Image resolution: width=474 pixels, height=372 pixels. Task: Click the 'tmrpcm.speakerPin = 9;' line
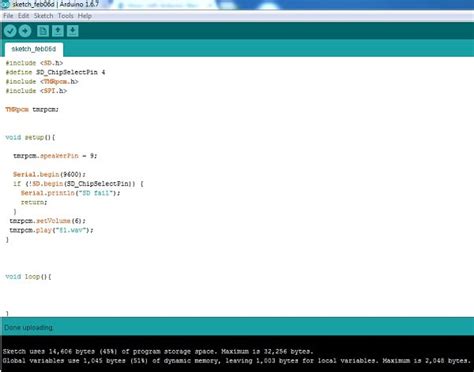point(55,156)
